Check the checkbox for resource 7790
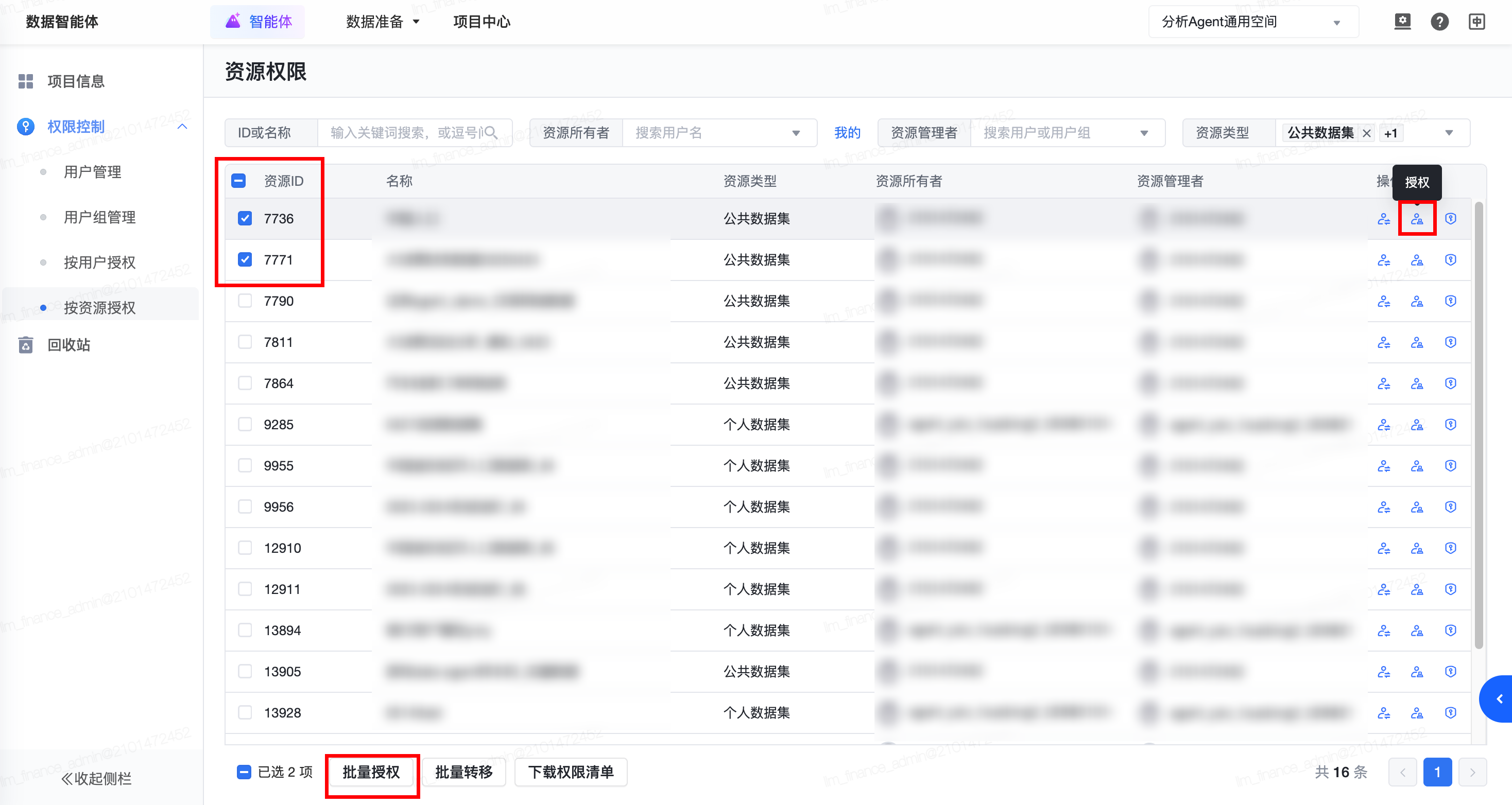Viewport: 1512px width, 805px height. pyautogui.click(x=245, y=301)
